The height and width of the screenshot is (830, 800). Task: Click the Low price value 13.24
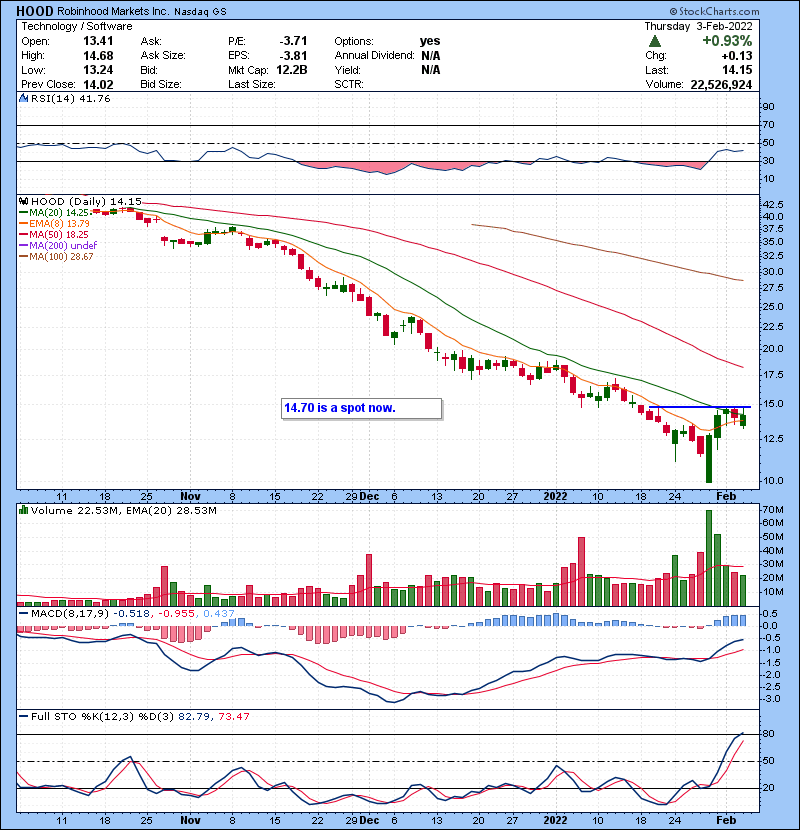point(98,70)
